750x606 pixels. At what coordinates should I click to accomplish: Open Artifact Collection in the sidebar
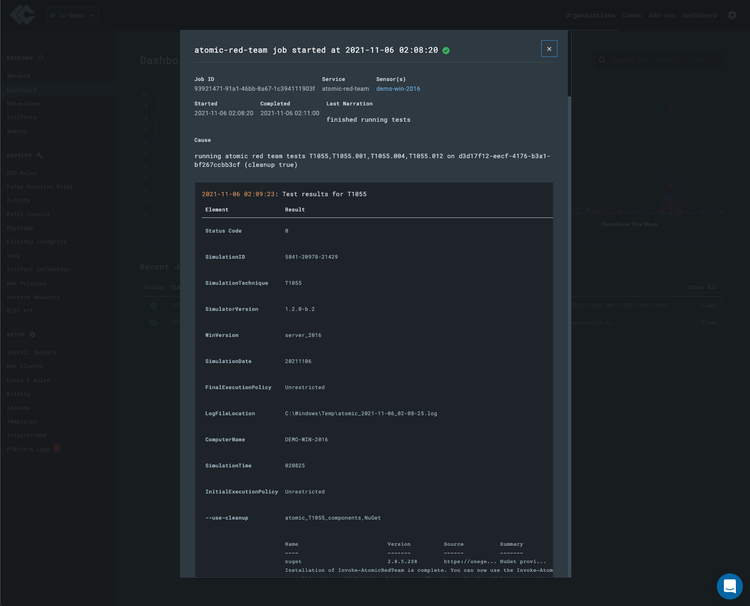[x=38, y=270]
